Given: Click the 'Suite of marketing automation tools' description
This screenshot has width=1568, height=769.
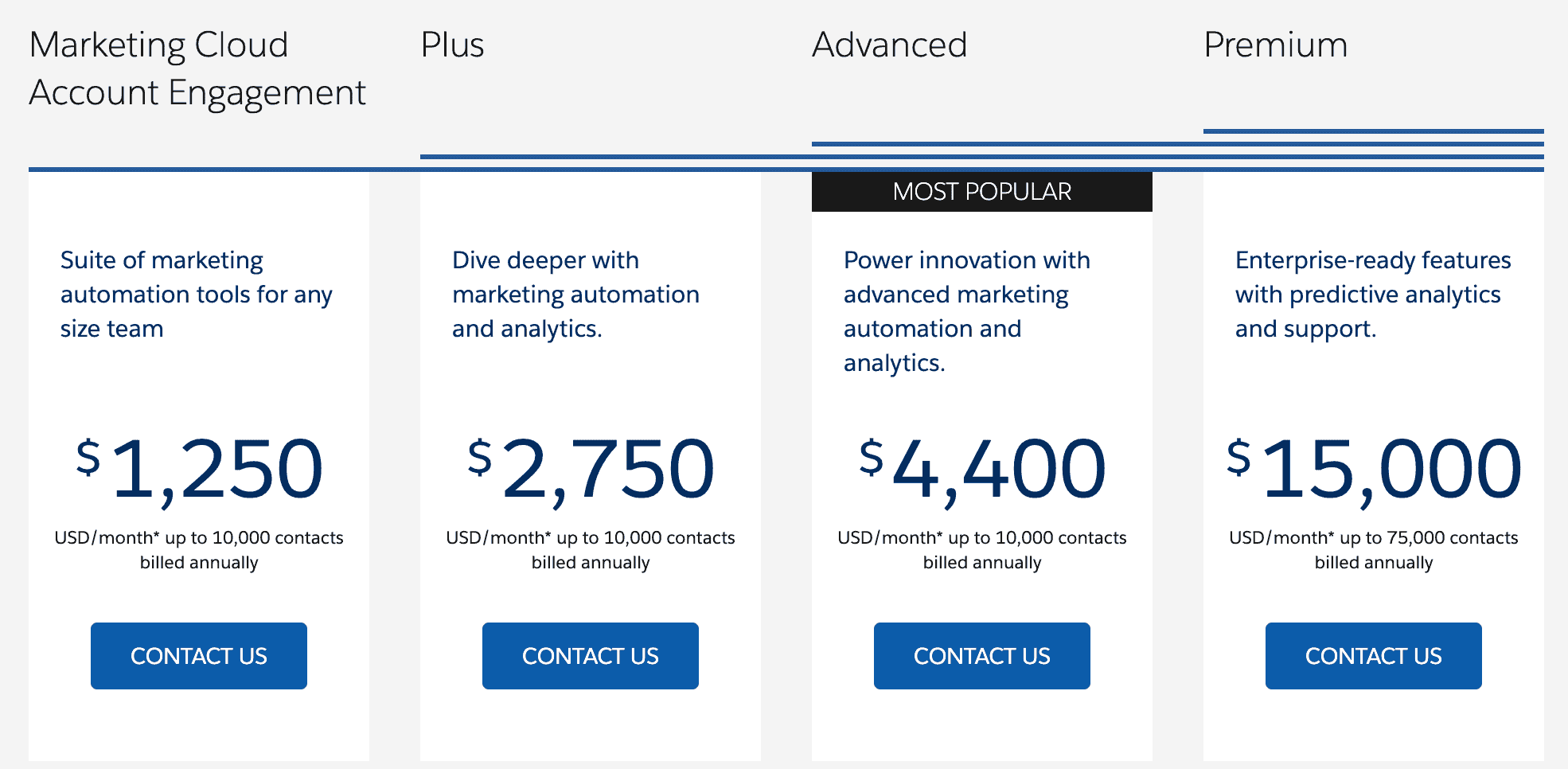Looking at the screenshot, I should click(196, 295).
